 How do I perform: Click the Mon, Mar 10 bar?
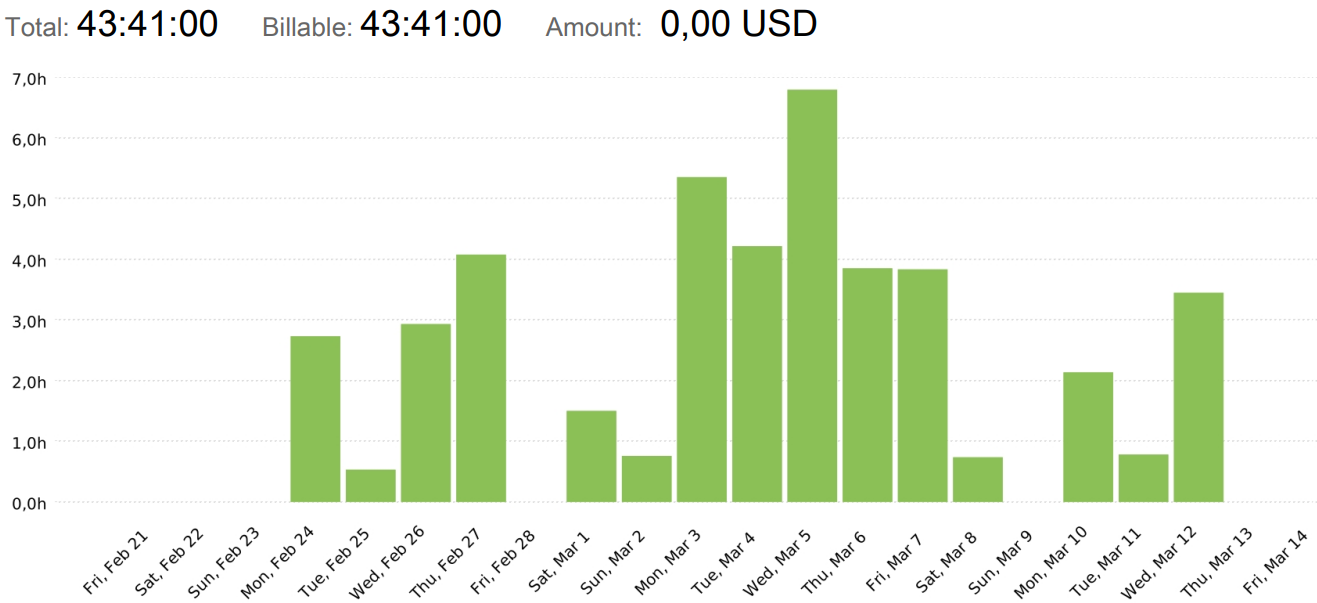coord(1088,437)
